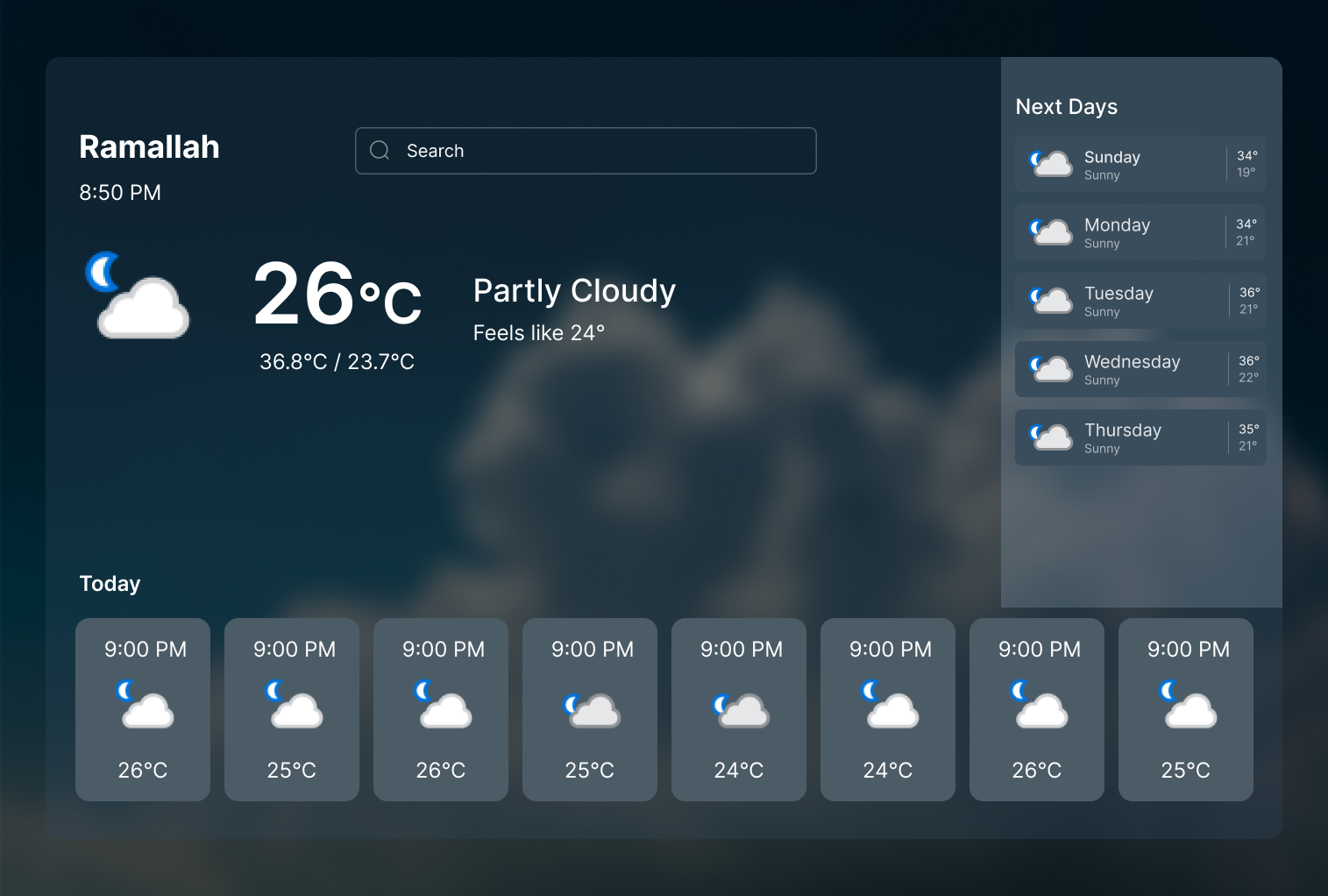Click the 8:50 PM time display
This screenshot has height=896, width=1328.
pos(119,193)
